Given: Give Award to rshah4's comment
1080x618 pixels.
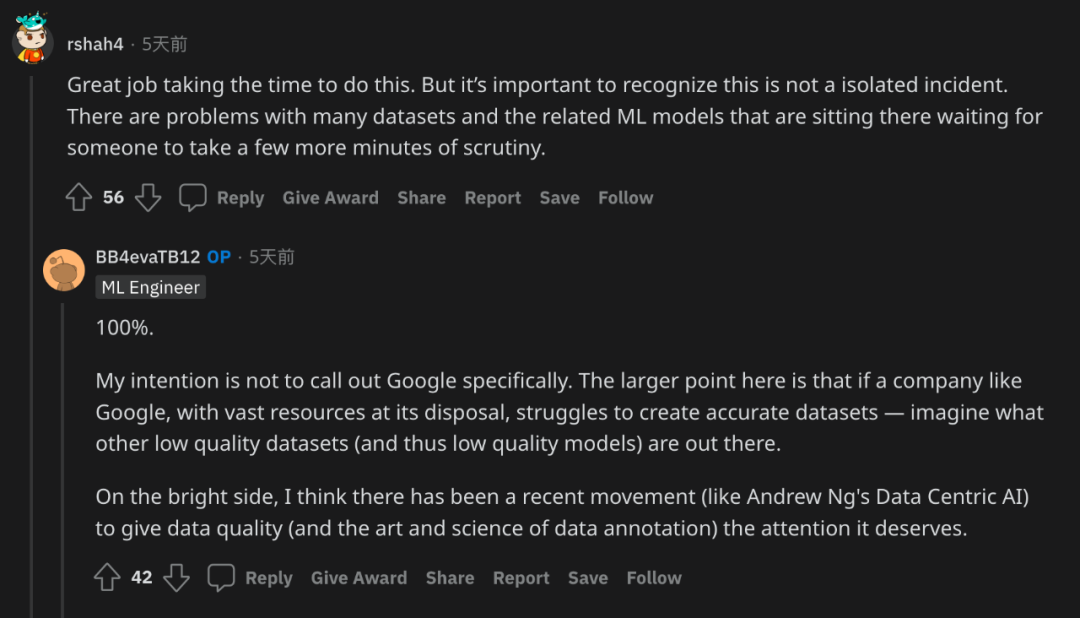Looking at the screenshot, I should click(x=330, y=198).
